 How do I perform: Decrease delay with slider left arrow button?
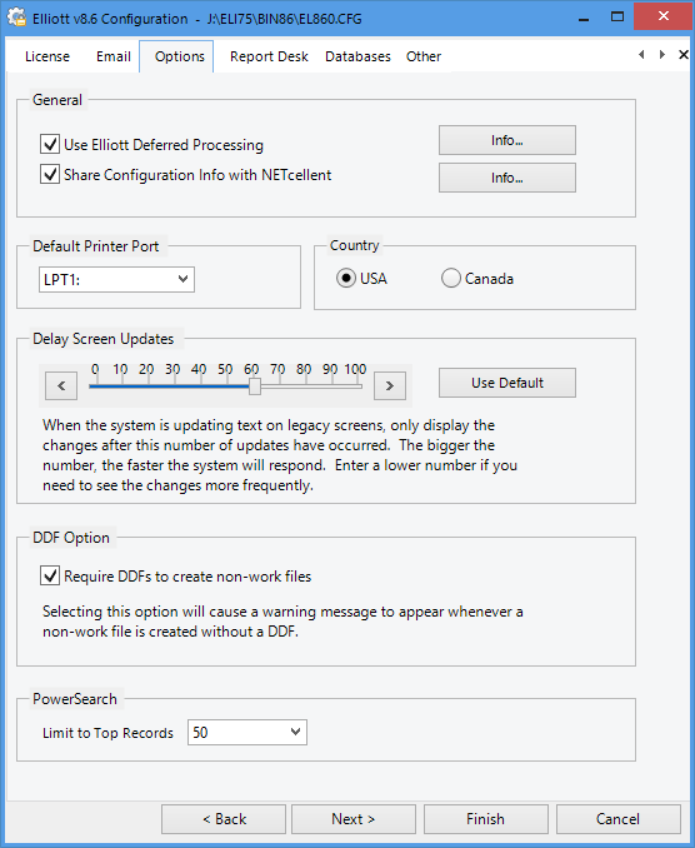pos(61,386)
